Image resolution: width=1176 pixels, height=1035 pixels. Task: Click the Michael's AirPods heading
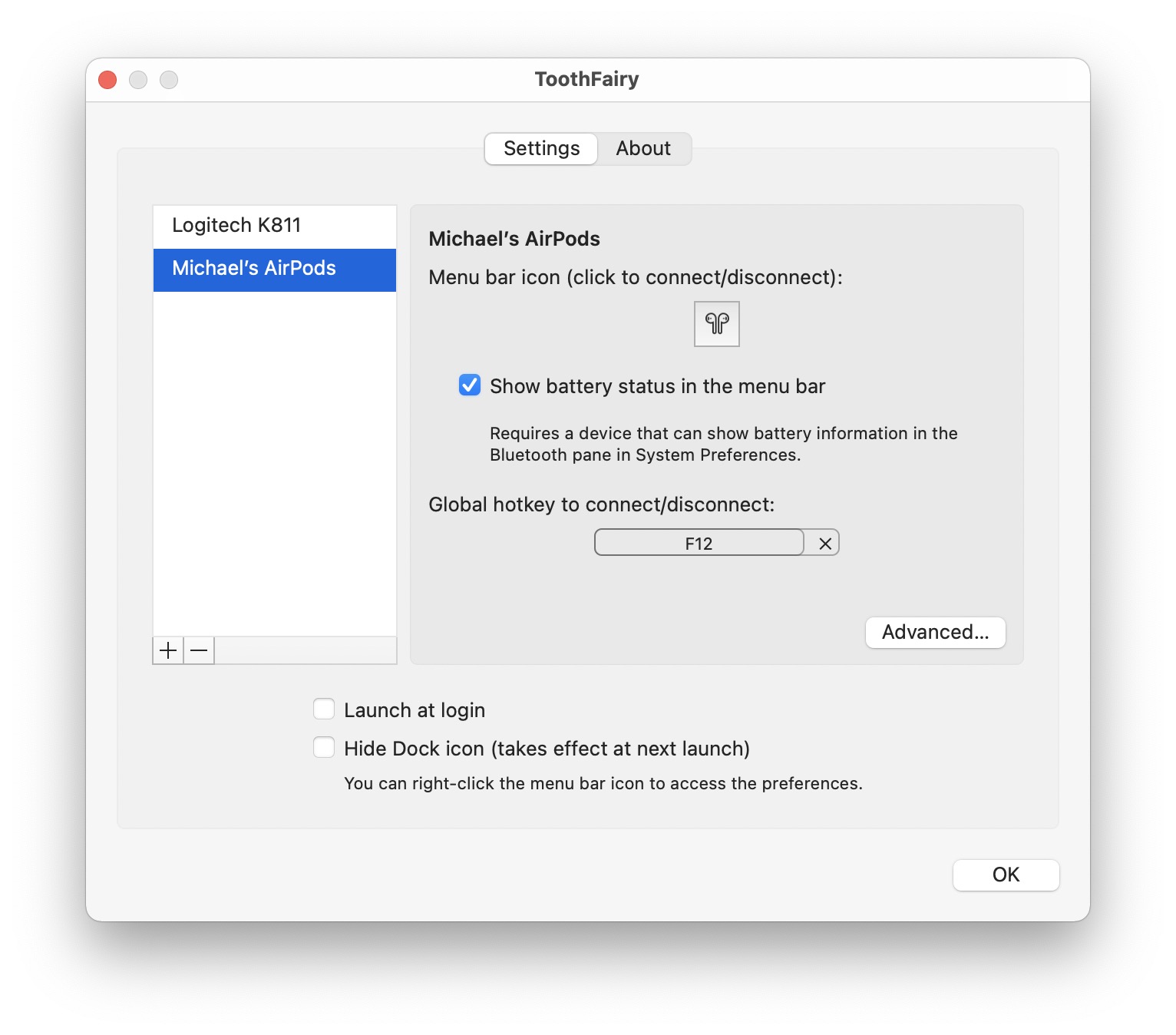point(514,239)
